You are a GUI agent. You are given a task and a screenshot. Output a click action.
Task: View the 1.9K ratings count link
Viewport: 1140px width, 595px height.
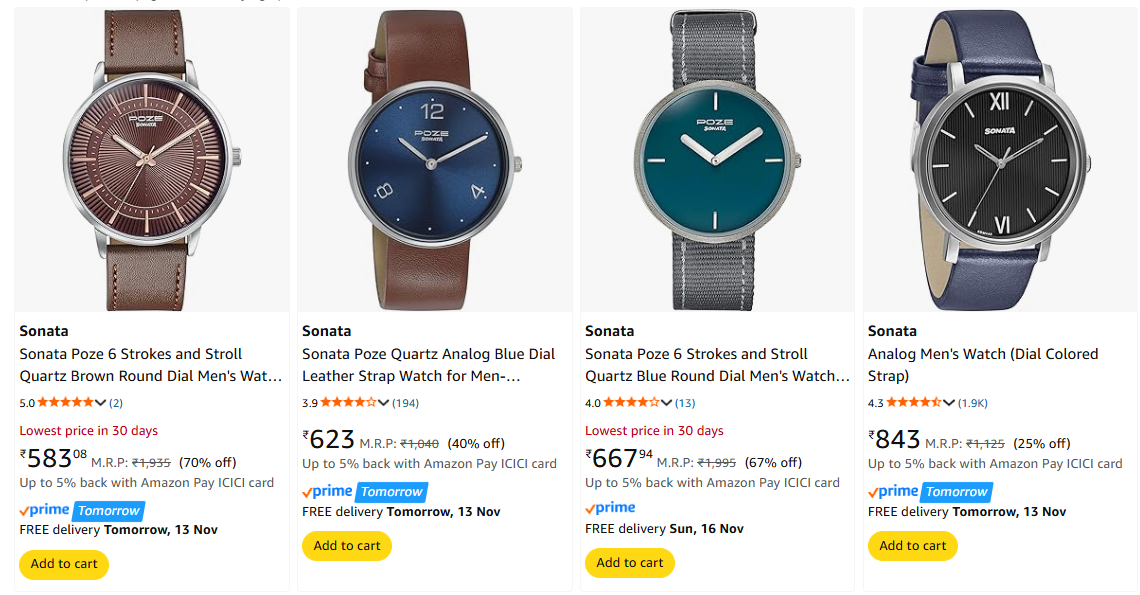pyautogui.click(x=973, y=403)
